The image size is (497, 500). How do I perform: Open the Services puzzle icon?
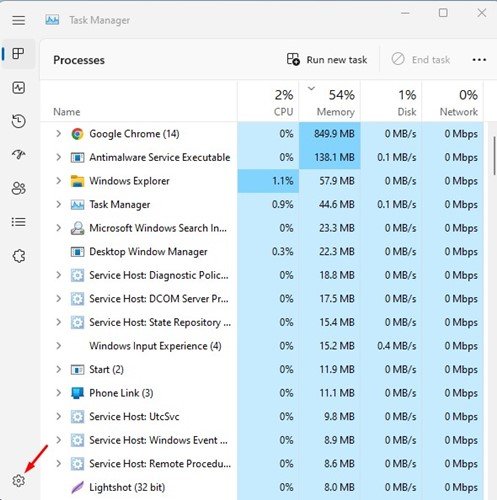(x=18, y=256)
